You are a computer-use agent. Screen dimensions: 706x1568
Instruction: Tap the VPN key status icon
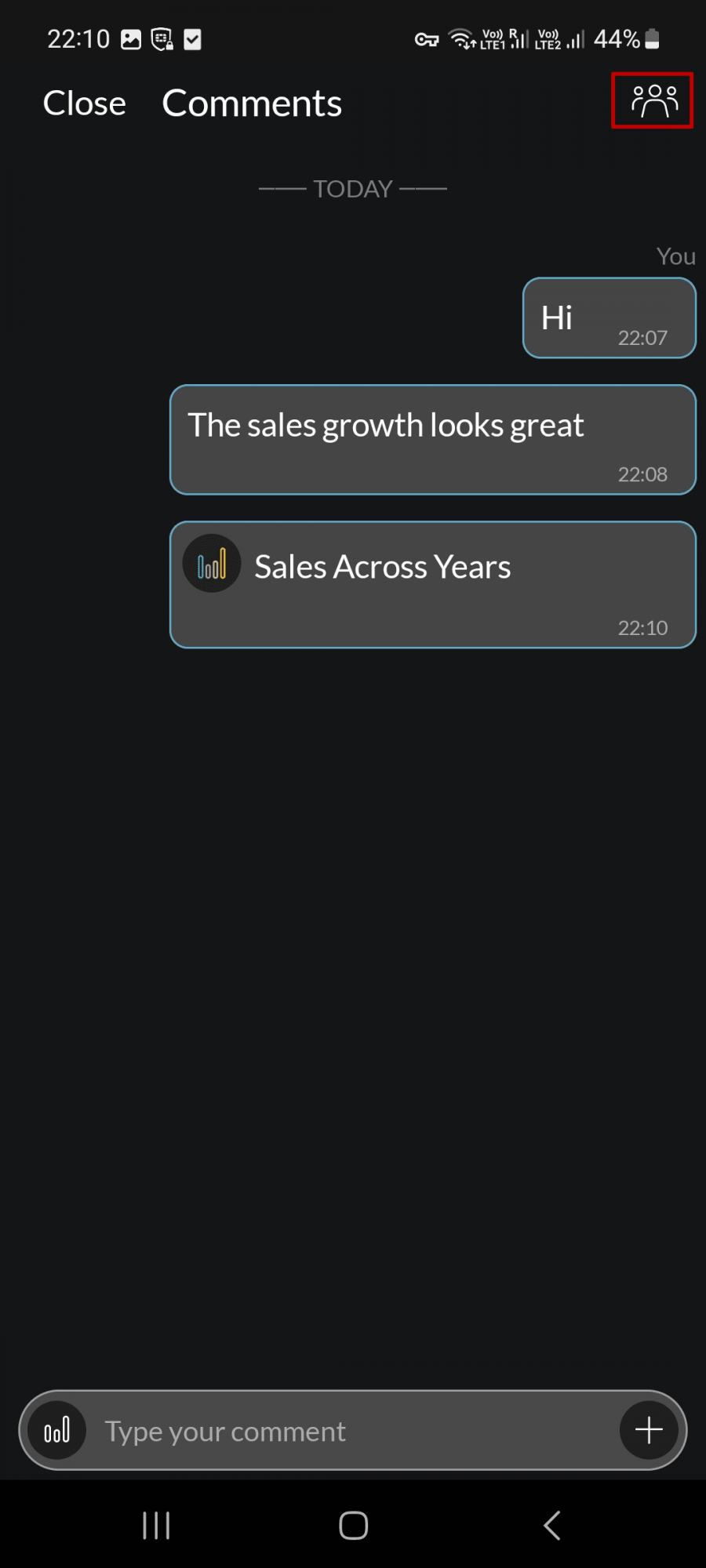tap(426, 39)
